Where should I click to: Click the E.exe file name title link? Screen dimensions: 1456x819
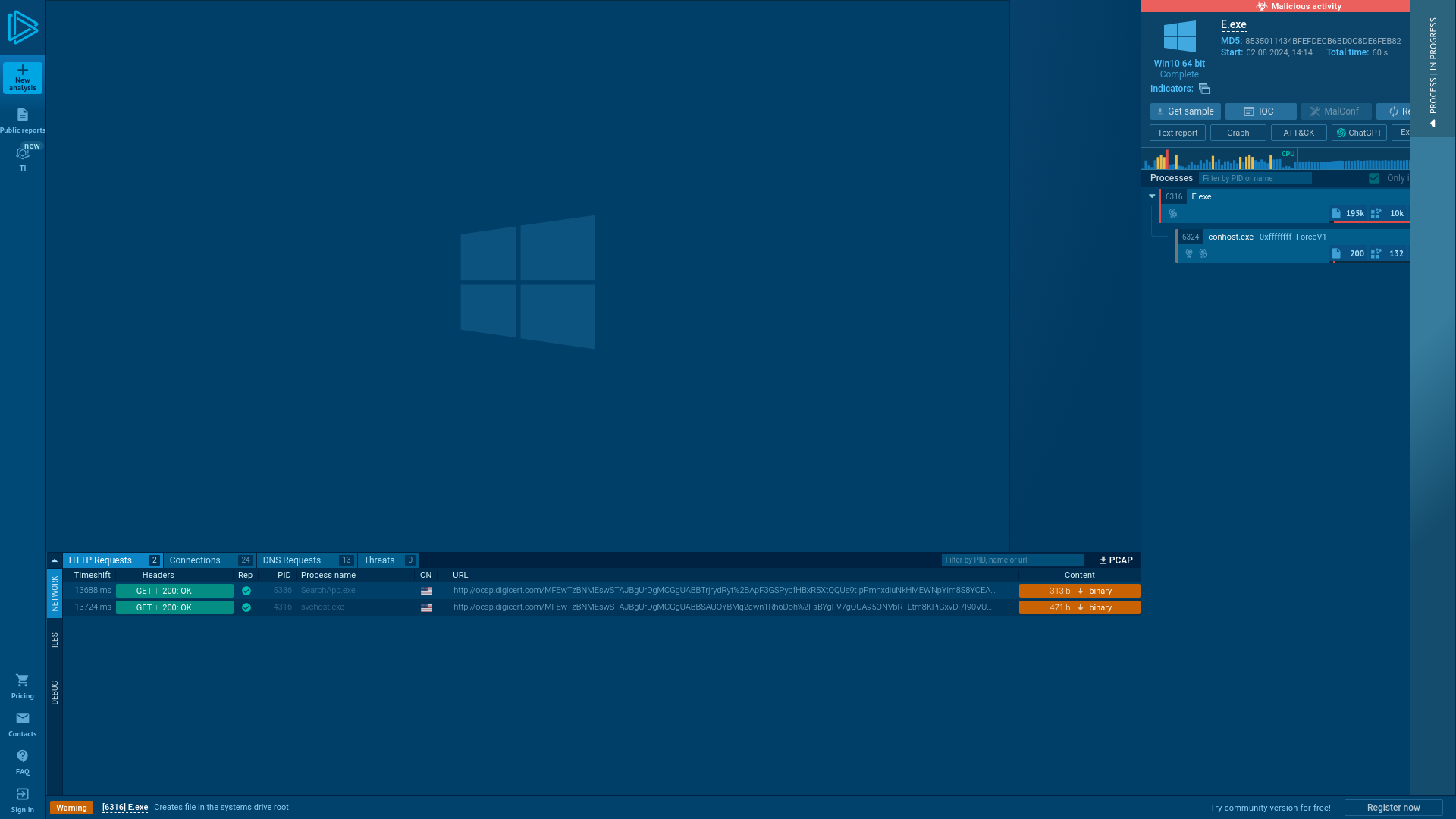tap(1233, 24)
